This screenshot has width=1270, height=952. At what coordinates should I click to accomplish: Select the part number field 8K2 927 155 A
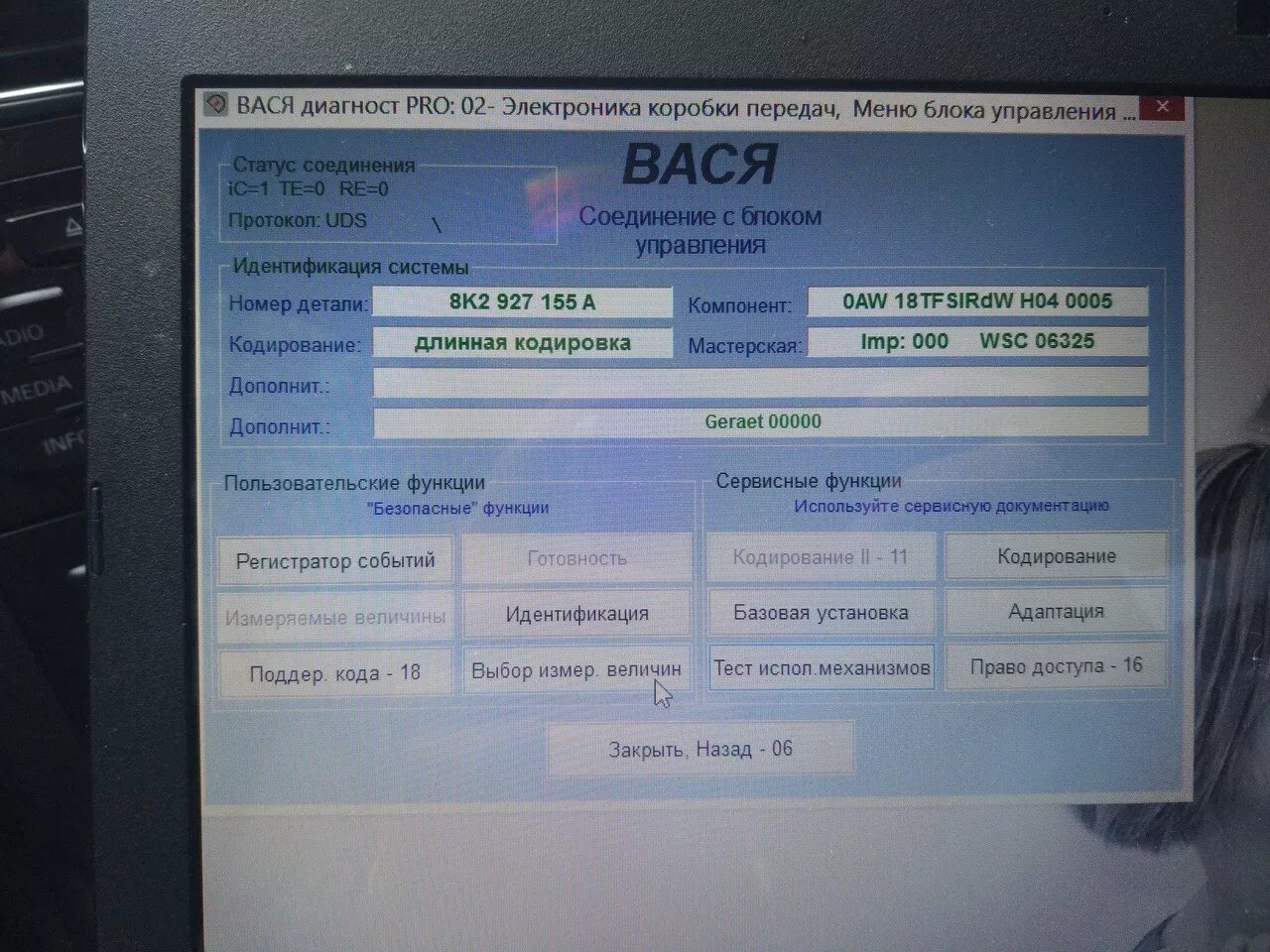522,302
